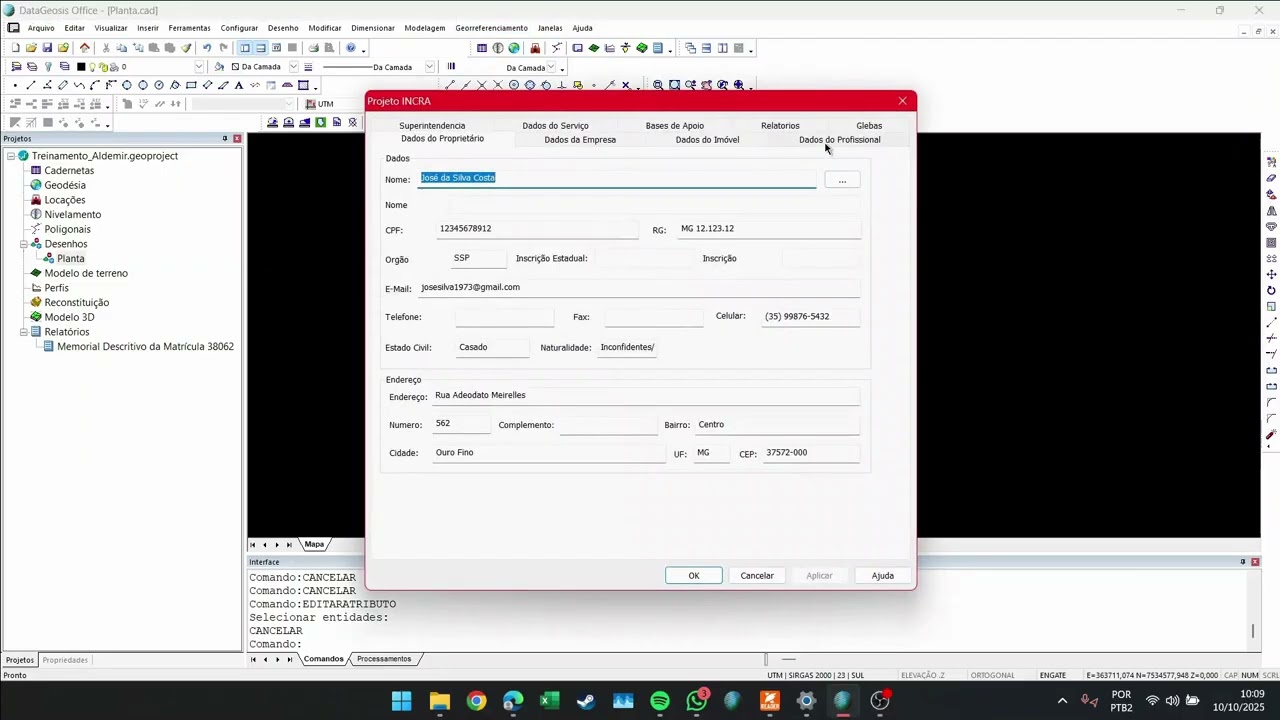This screenshot has width=1280, height=720.
Task: Switch to the Processamento tab
Action: point(384,659)
